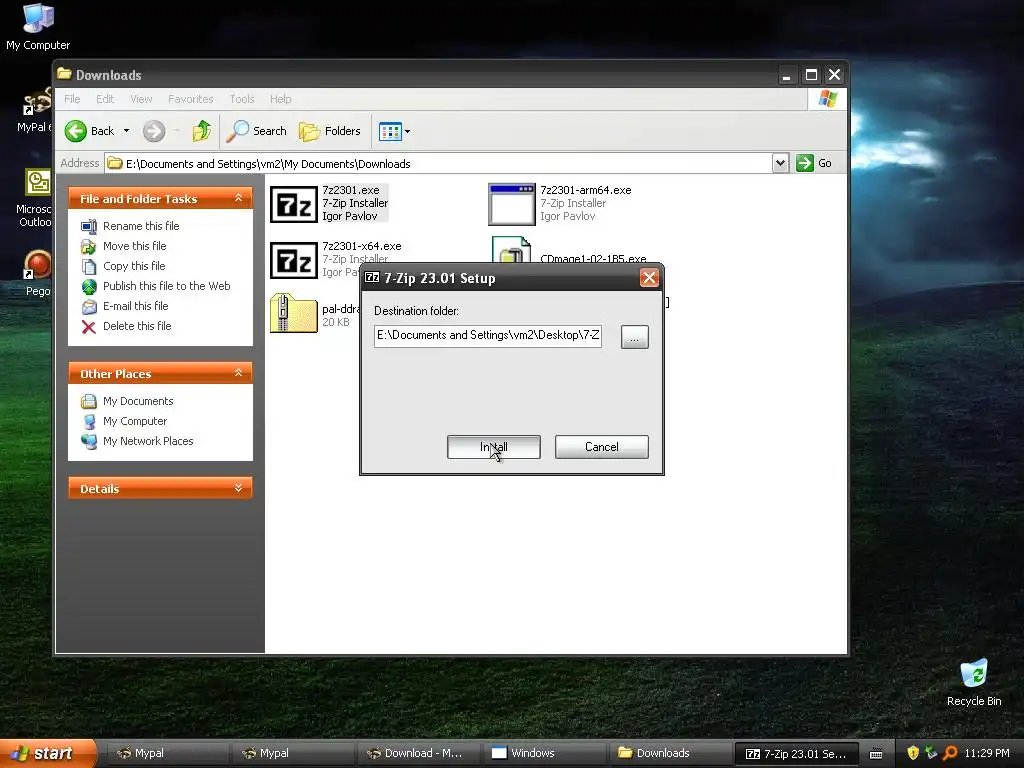Open the destination folder browse button
The height and width of the screenshot is (768, 1024).
pyautogui.click(x=634, y=337)
